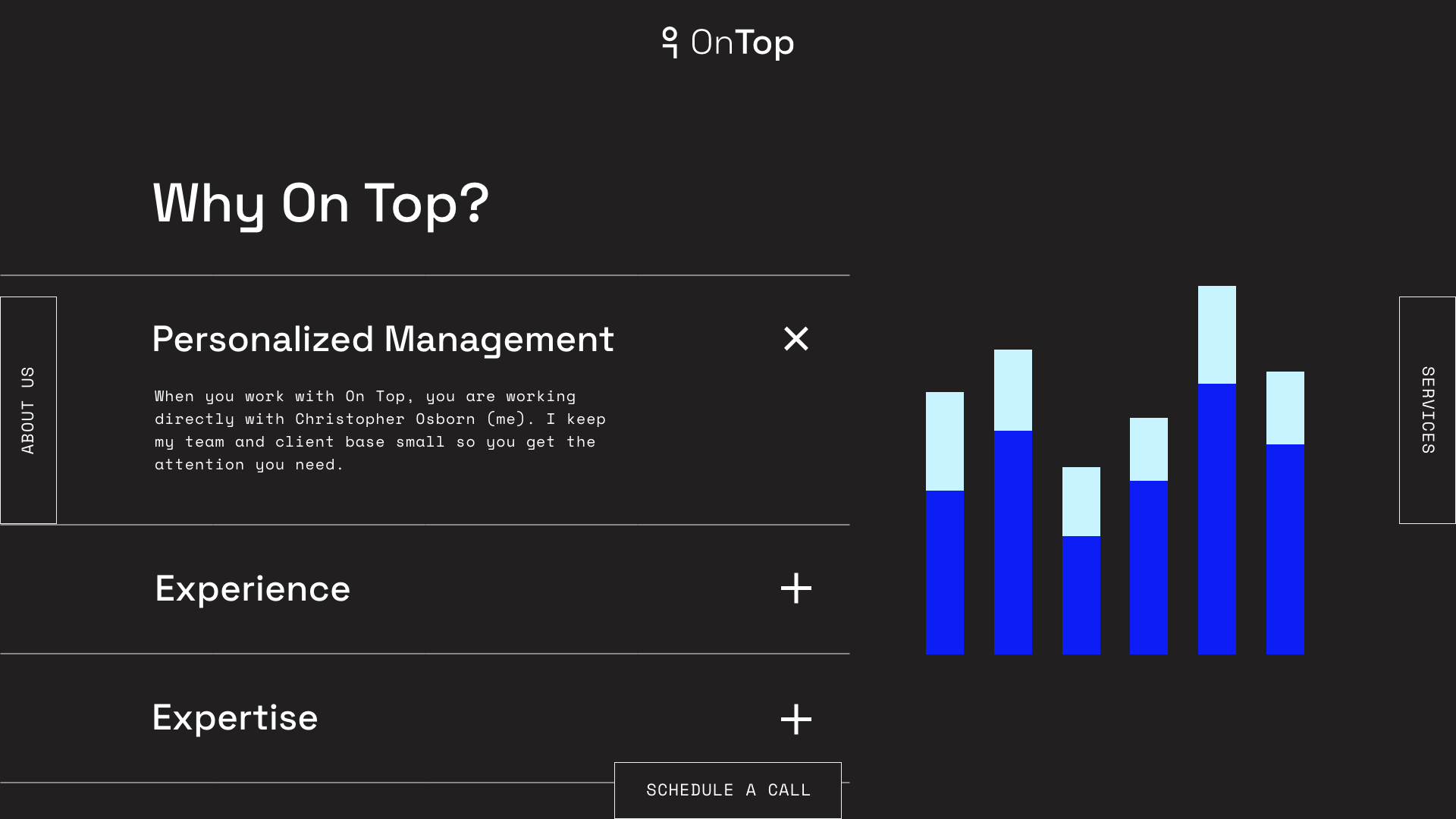Click the Christopher Osborn description paragraph

click(379, 430)
